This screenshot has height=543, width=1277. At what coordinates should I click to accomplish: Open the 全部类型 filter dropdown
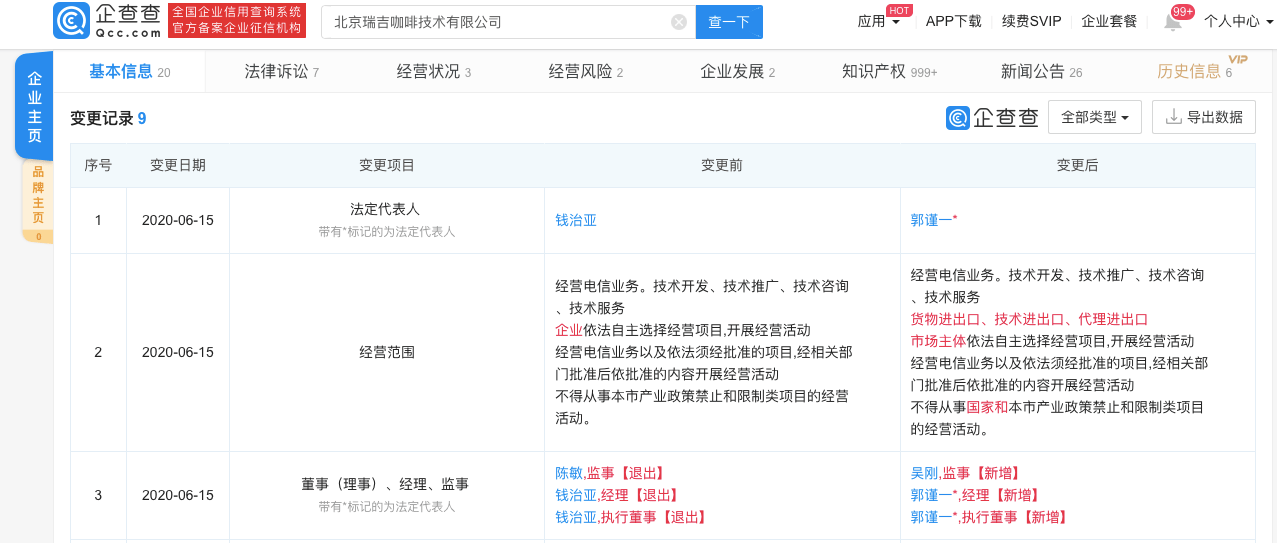coord(1094,117)
